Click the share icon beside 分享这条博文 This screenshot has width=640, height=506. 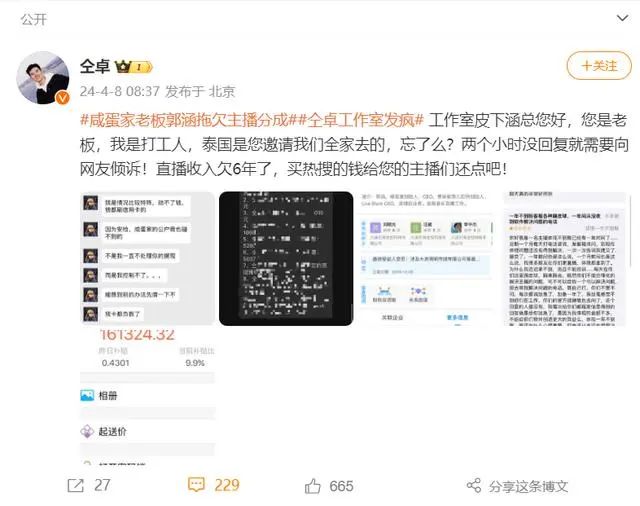[x=474, y=486]
